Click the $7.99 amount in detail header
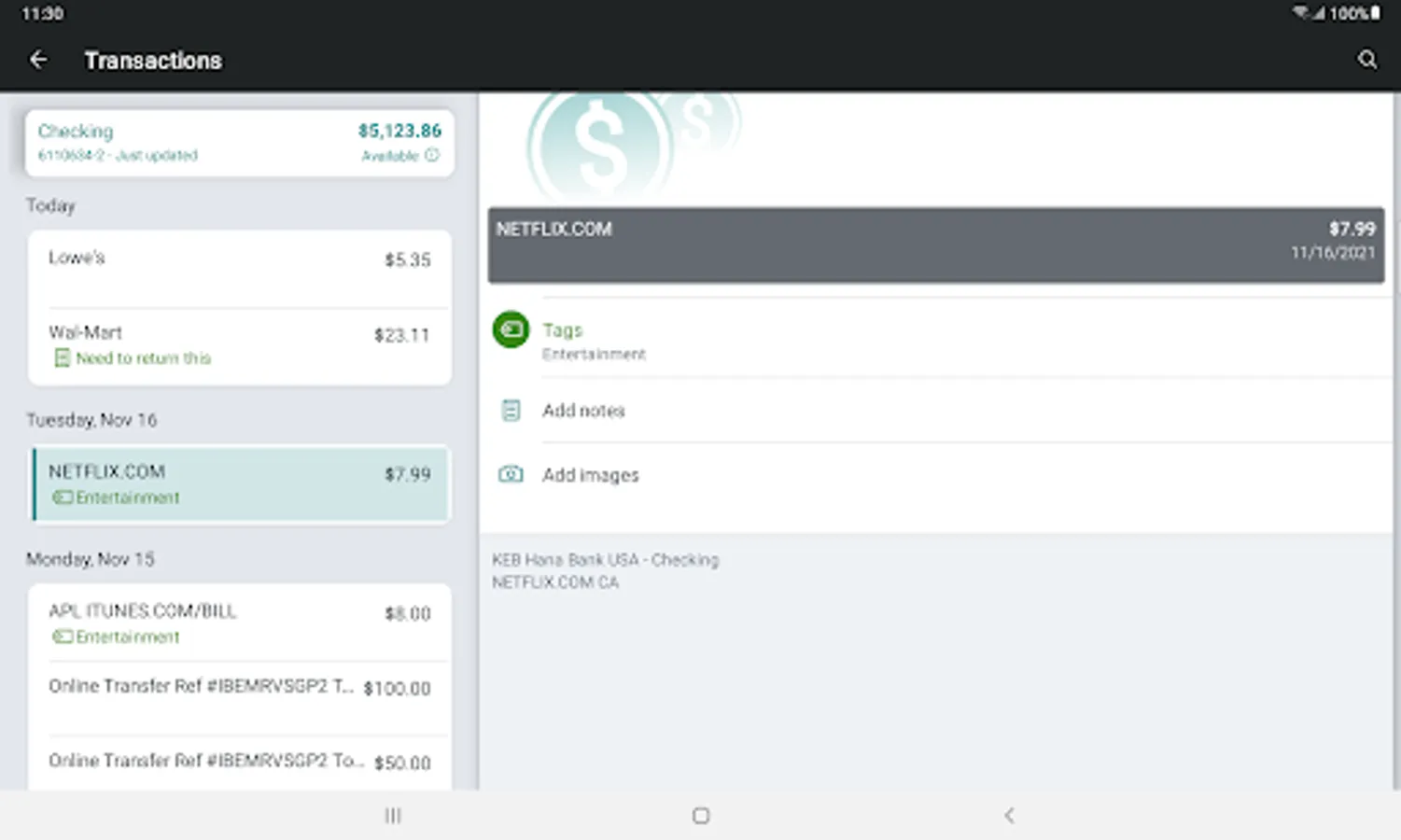This screenshot has height=840, width=1401. (x=1352, y=229)
